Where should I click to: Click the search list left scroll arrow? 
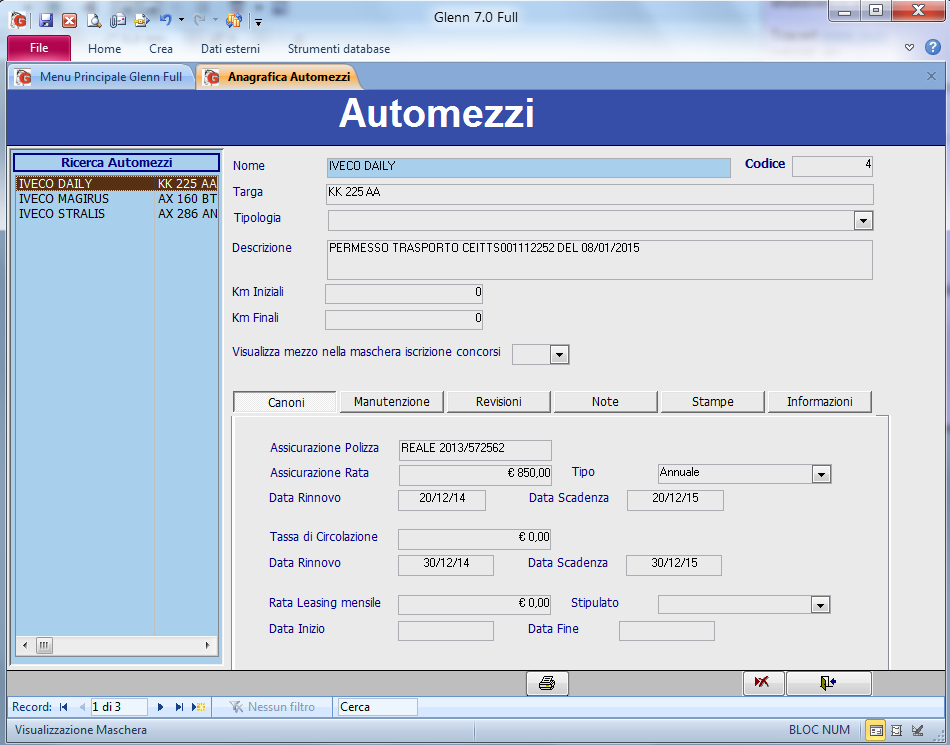(24, 646)
